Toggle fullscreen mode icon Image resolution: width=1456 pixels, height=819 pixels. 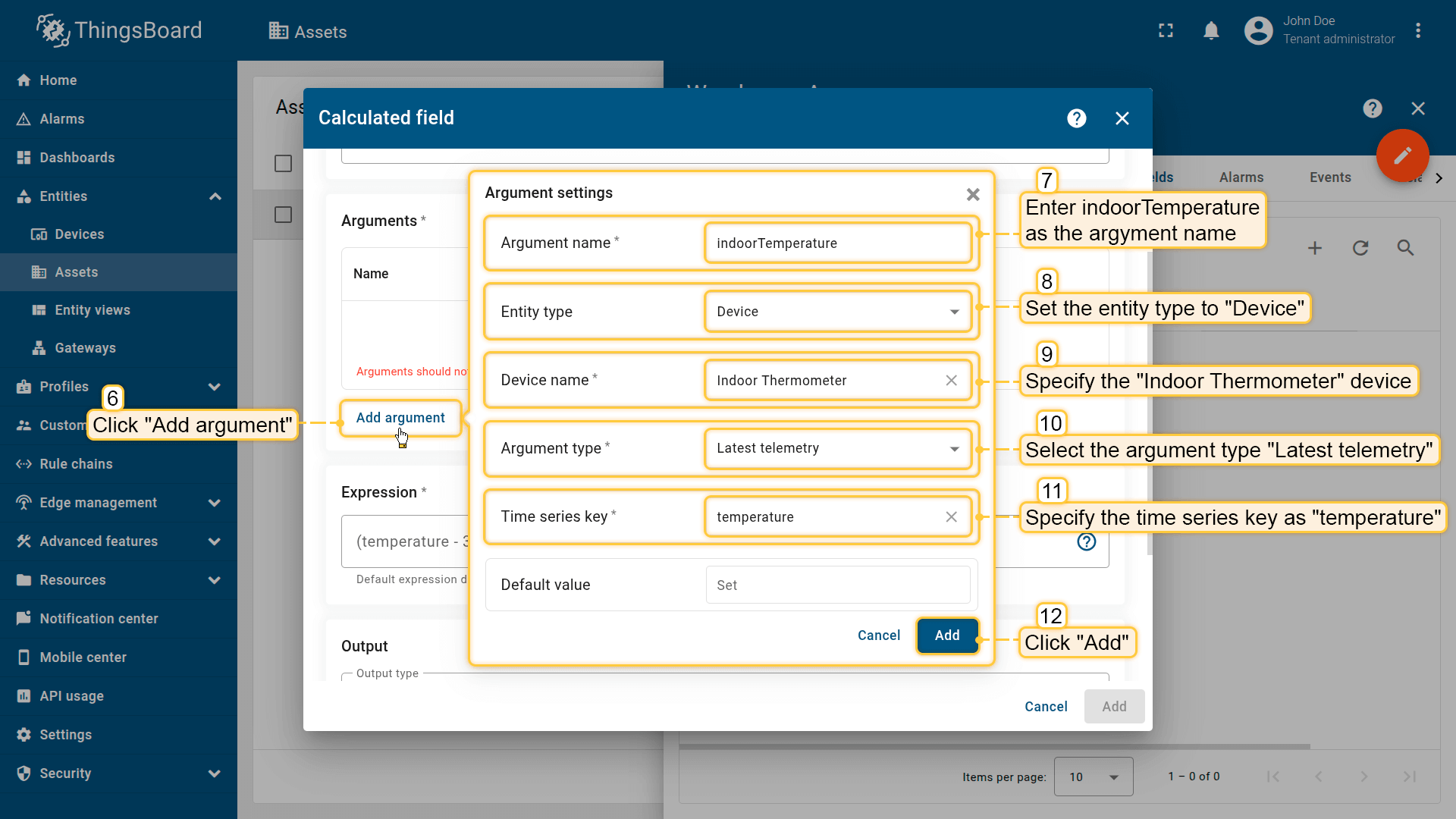tap(1166, 31)
